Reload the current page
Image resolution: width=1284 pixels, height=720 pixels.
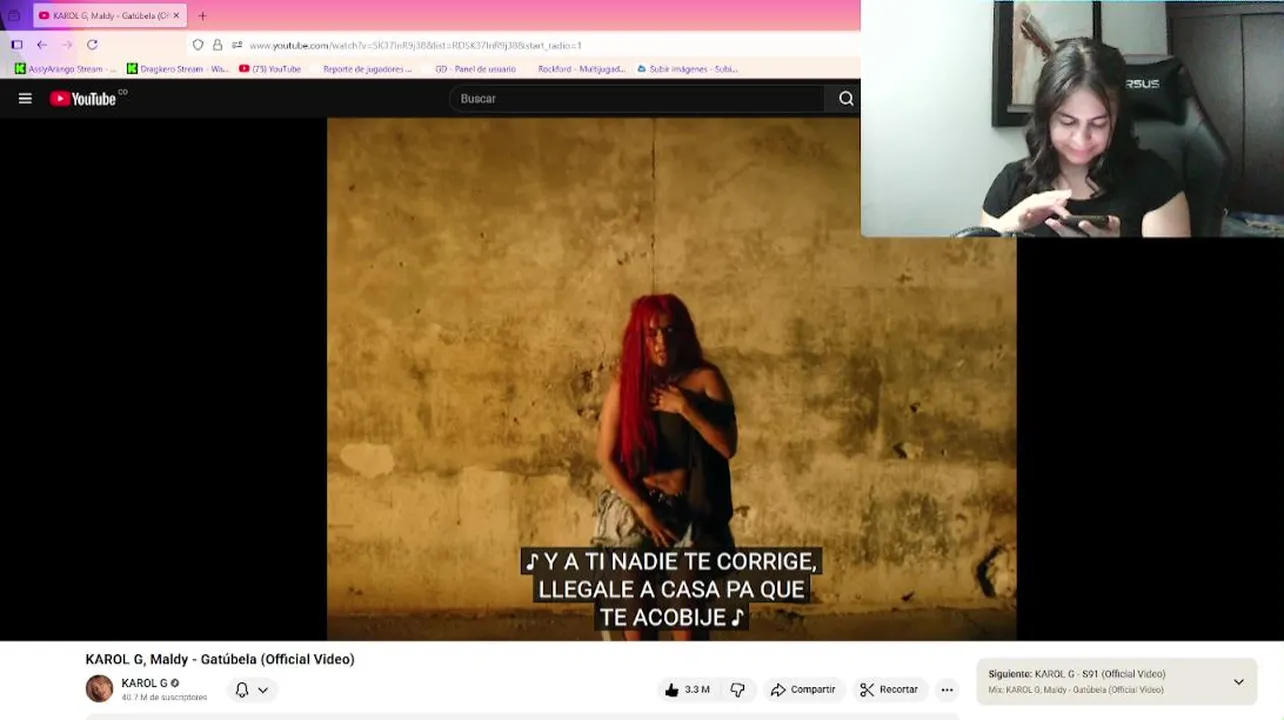(92, 45)
